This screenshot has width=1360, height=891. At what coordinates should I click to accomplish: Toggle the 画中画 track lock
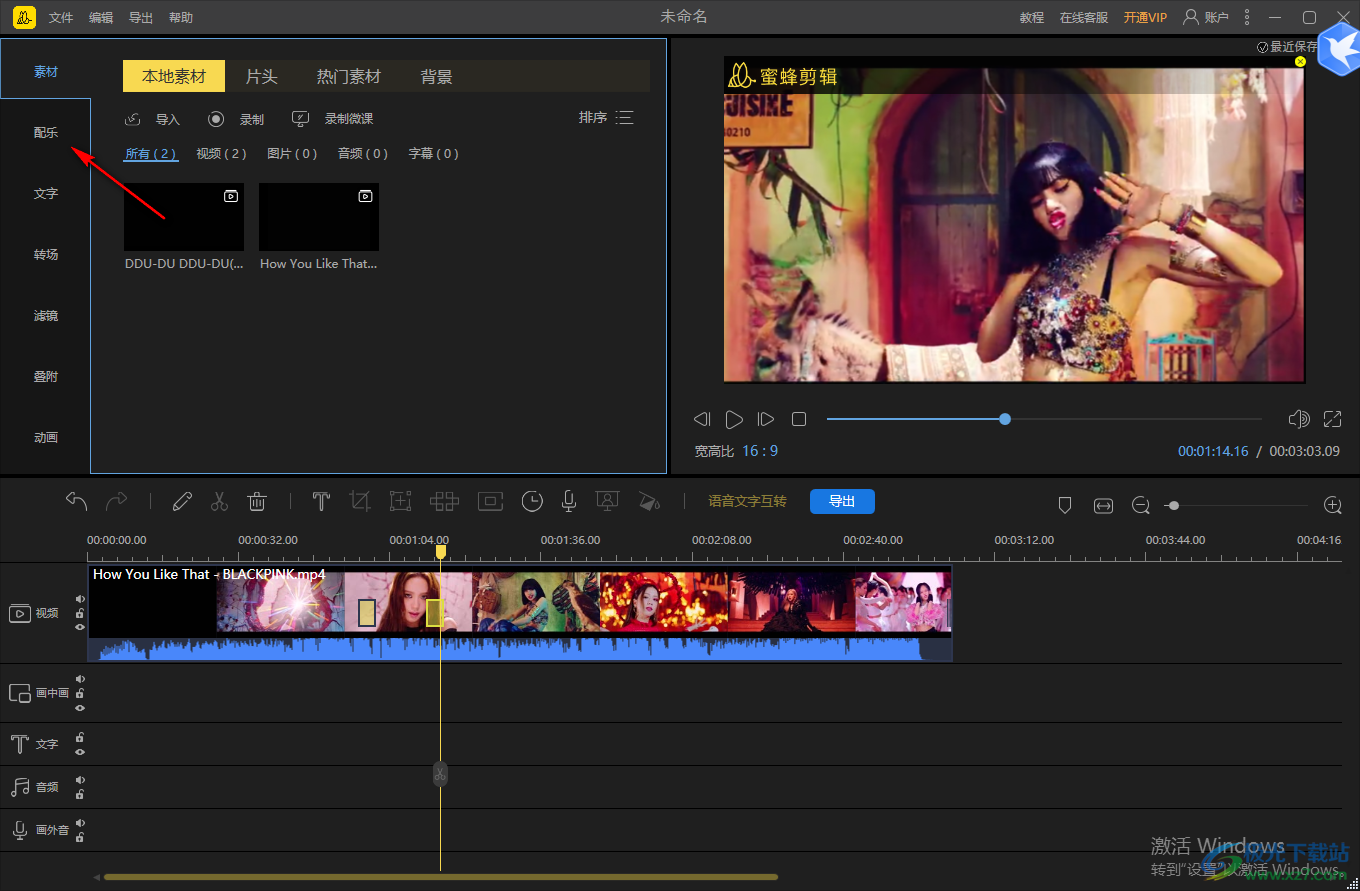(x=80, y=693)
